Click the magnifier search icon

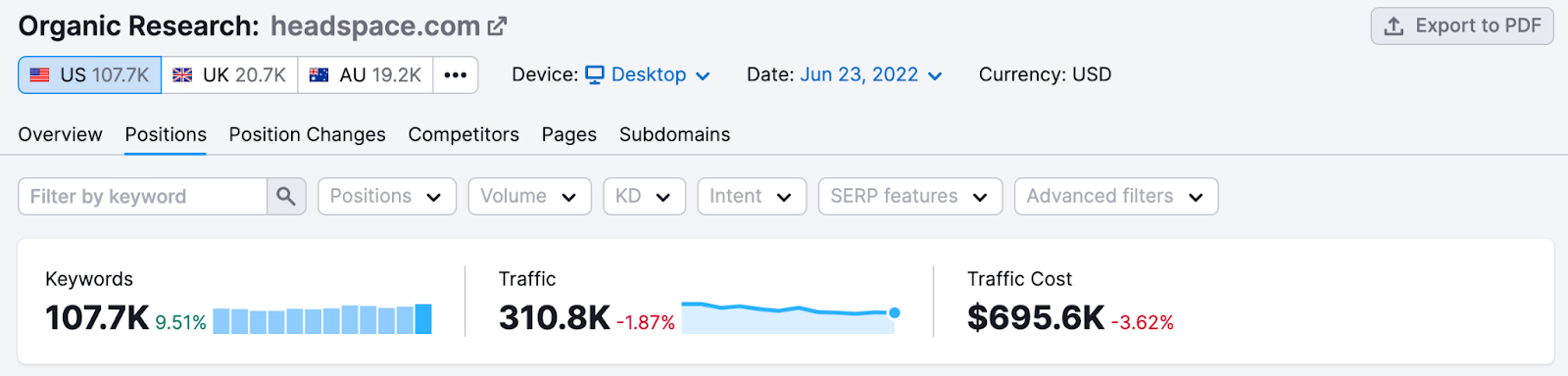click(x=286, y=197)
